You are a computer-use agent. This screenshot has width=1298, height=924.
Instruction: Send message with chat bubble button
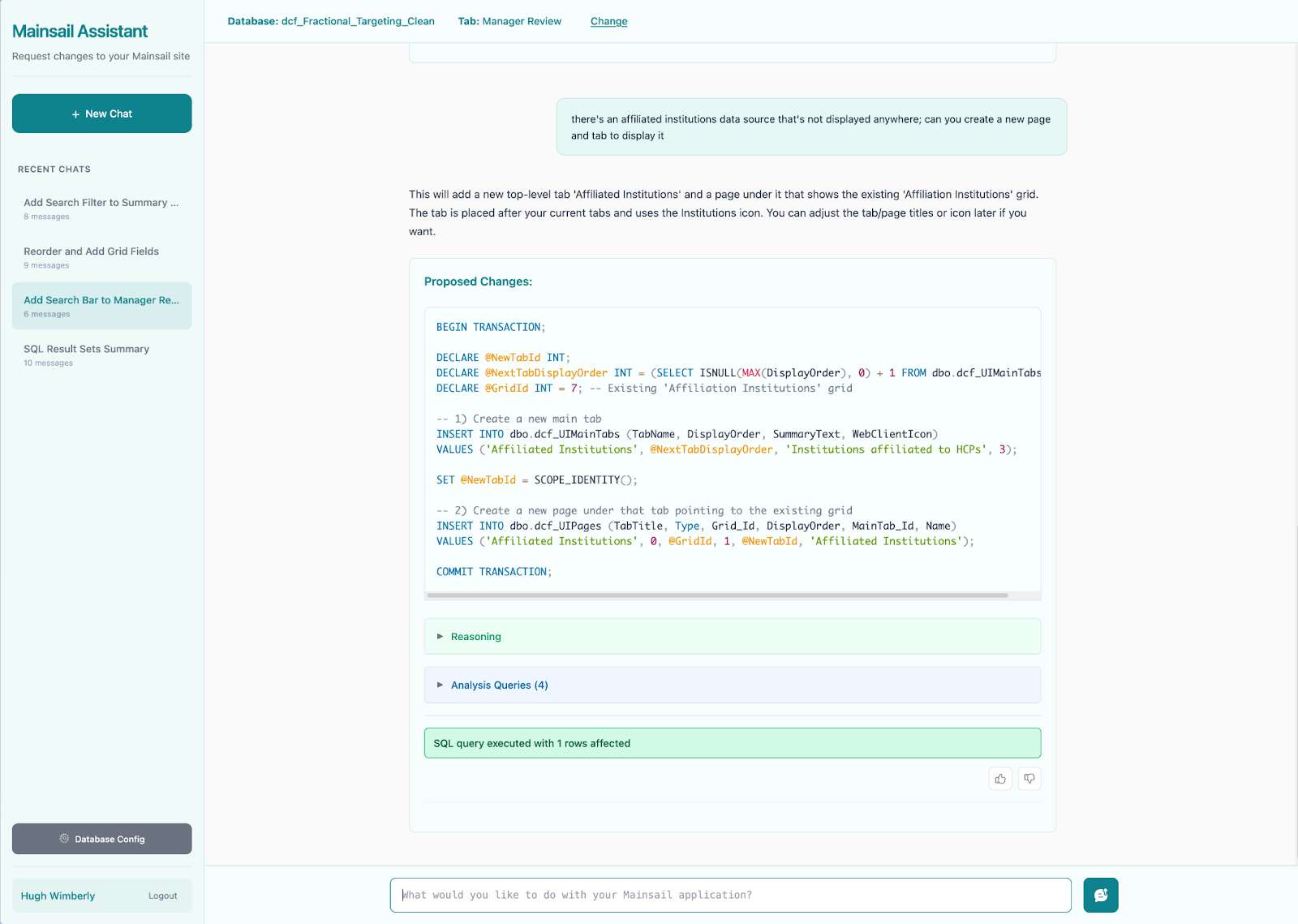pyautogui.click(x=1101, y=895)
